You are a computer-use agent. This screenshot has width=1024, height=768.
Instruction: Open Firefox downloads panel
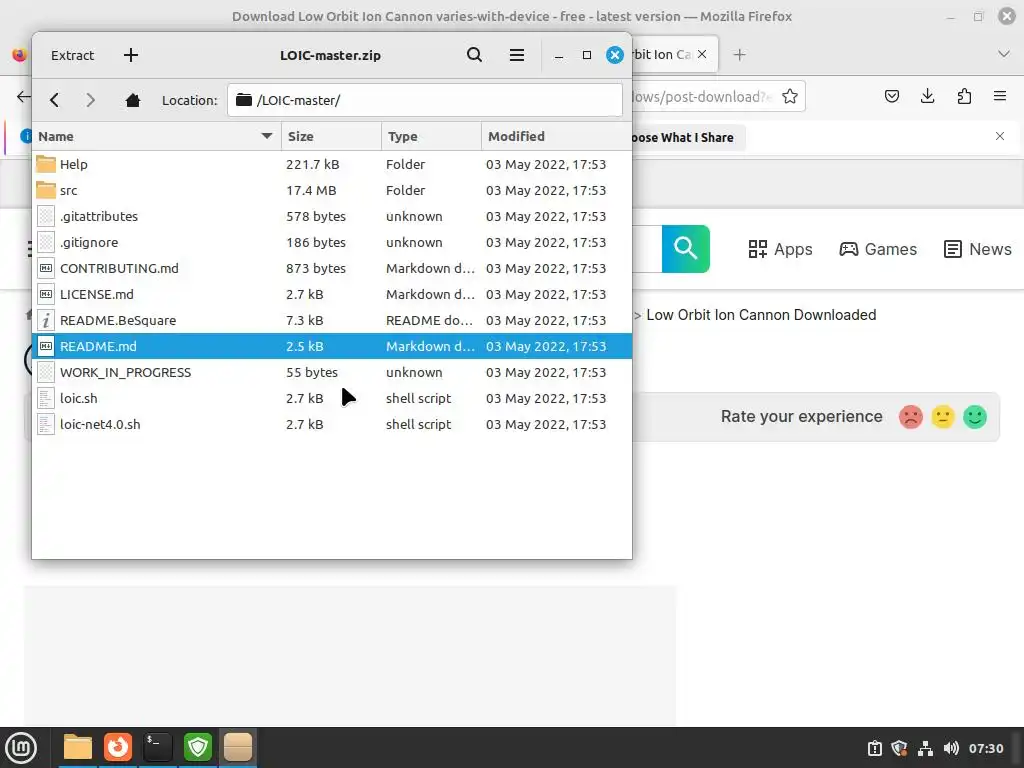pos(927,97)
